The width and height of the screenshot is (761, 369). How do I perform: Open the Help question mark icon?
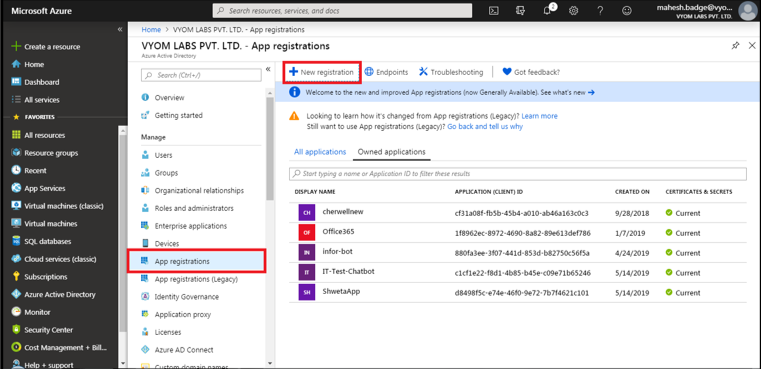click(600, 11)
